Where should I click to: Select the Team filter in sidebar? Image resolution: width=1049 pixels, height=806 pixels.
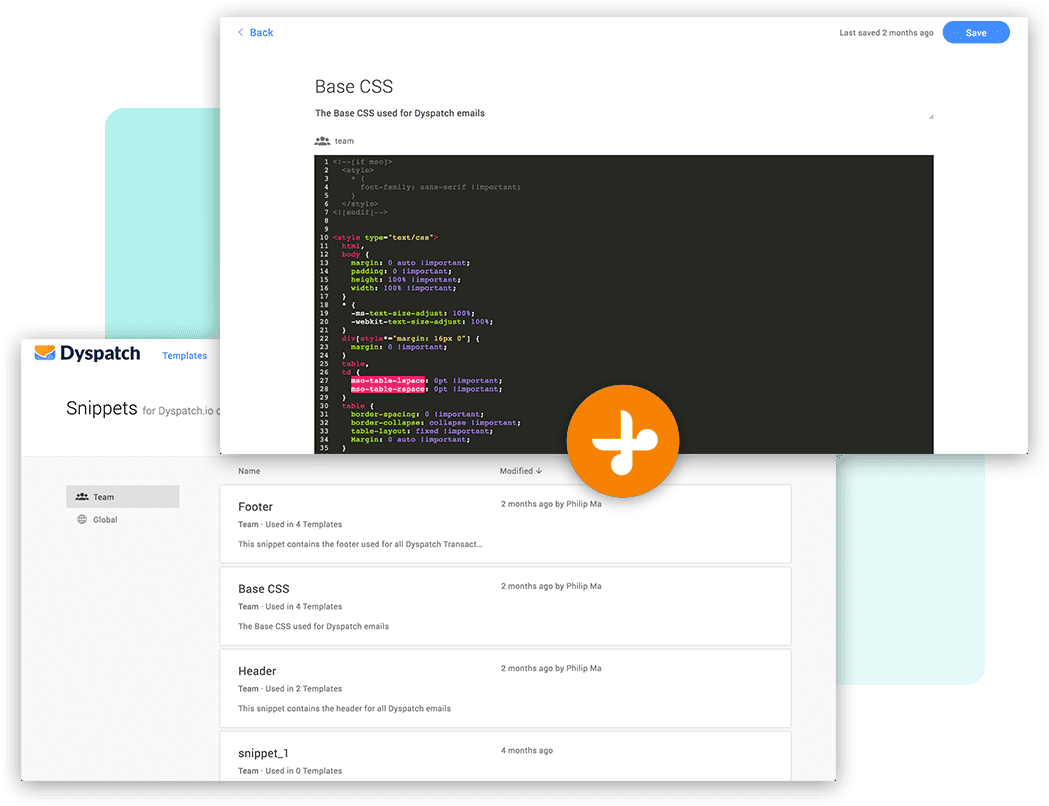pos(123,496)
